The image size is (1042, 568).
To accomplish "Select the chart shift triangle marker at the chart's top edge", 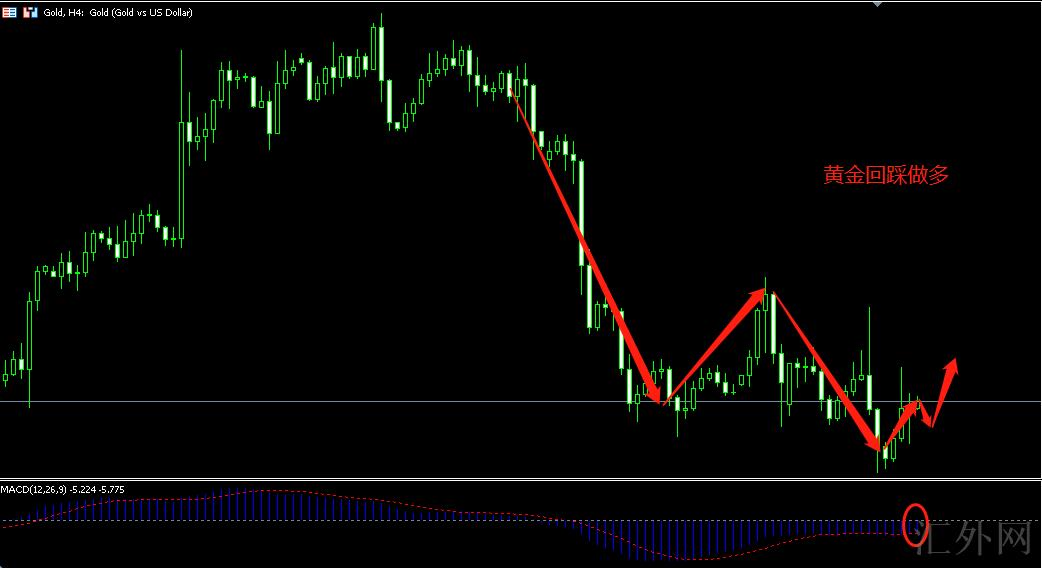I will (878, 4).
